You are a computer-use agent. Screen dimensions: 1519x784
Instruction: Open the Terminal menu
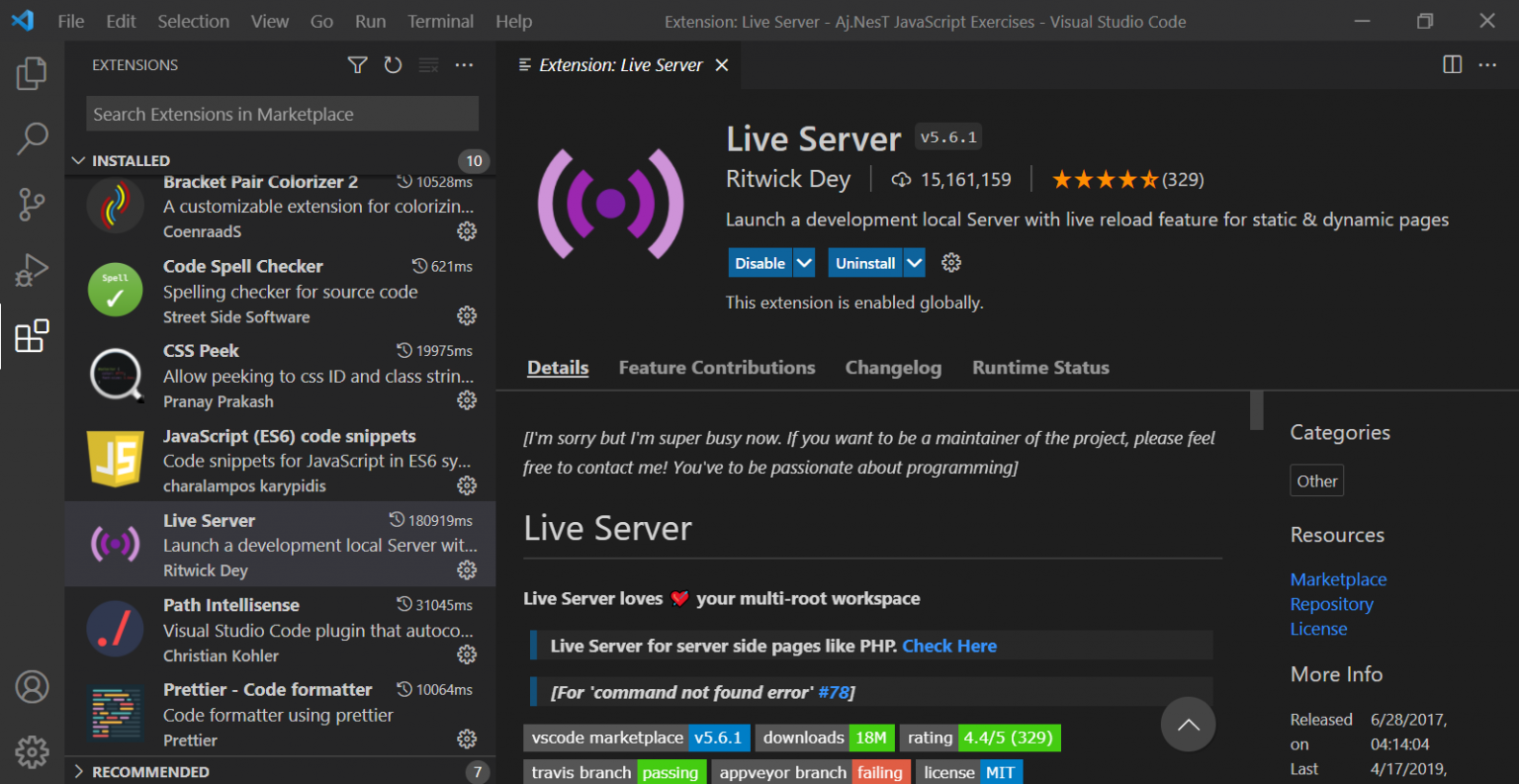coord(440,21)
